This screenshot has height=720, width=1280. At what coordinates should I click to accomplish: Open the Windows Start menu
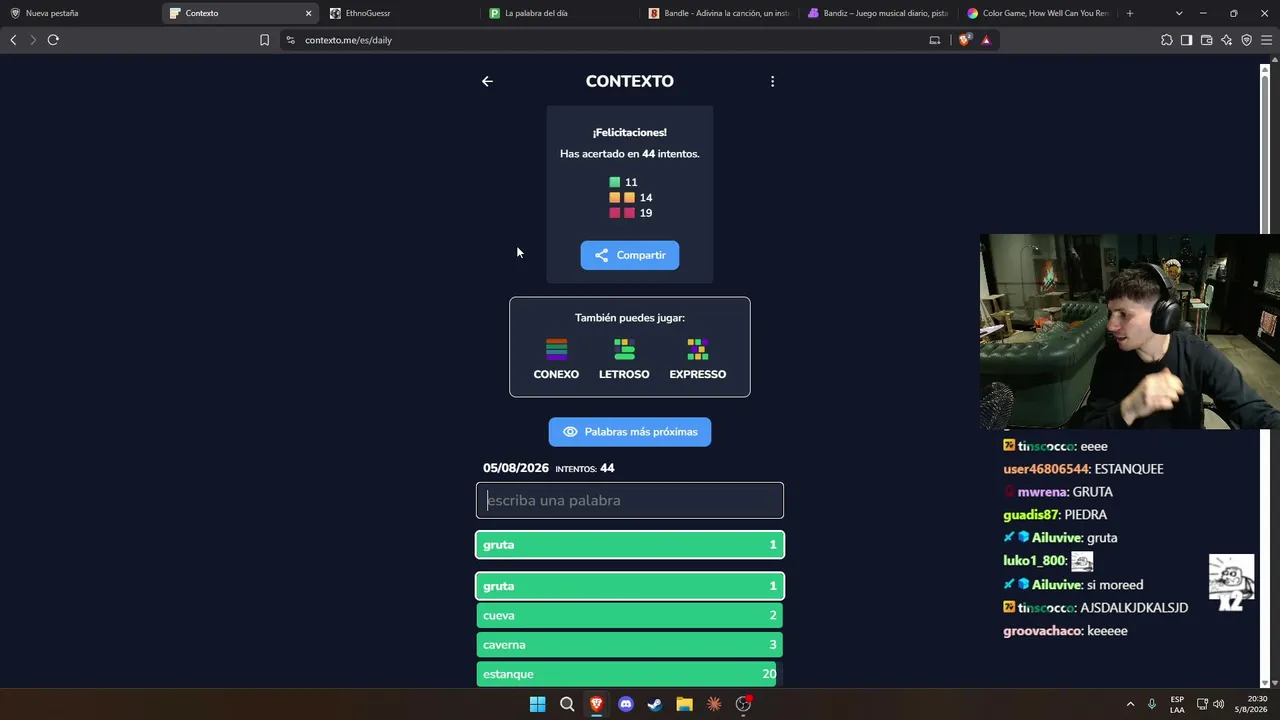[537, 704]
